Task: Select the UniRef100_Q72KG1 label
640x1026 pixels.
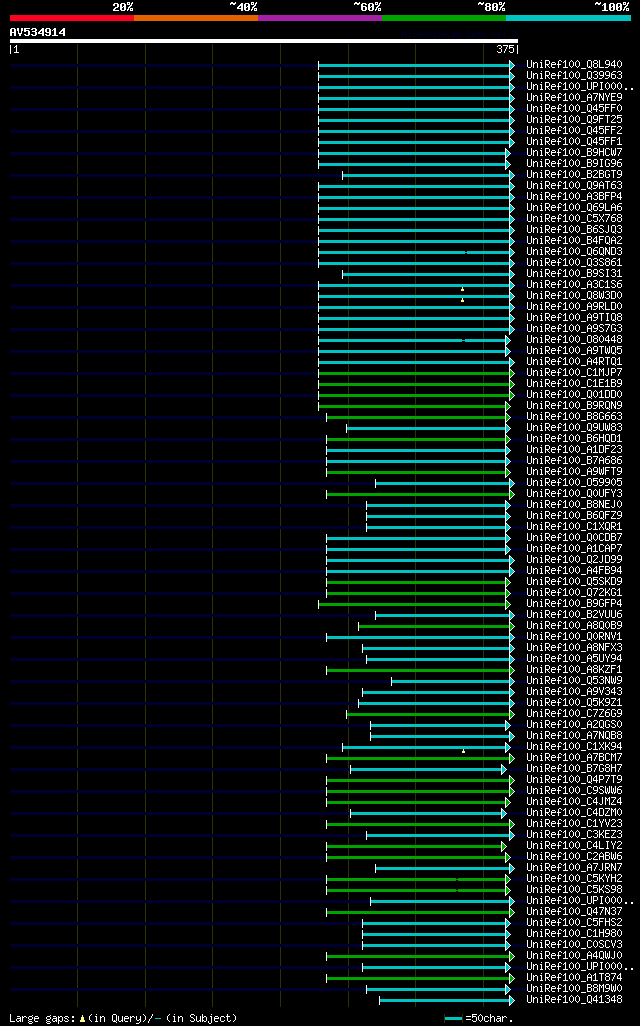Action: point(575,593)
